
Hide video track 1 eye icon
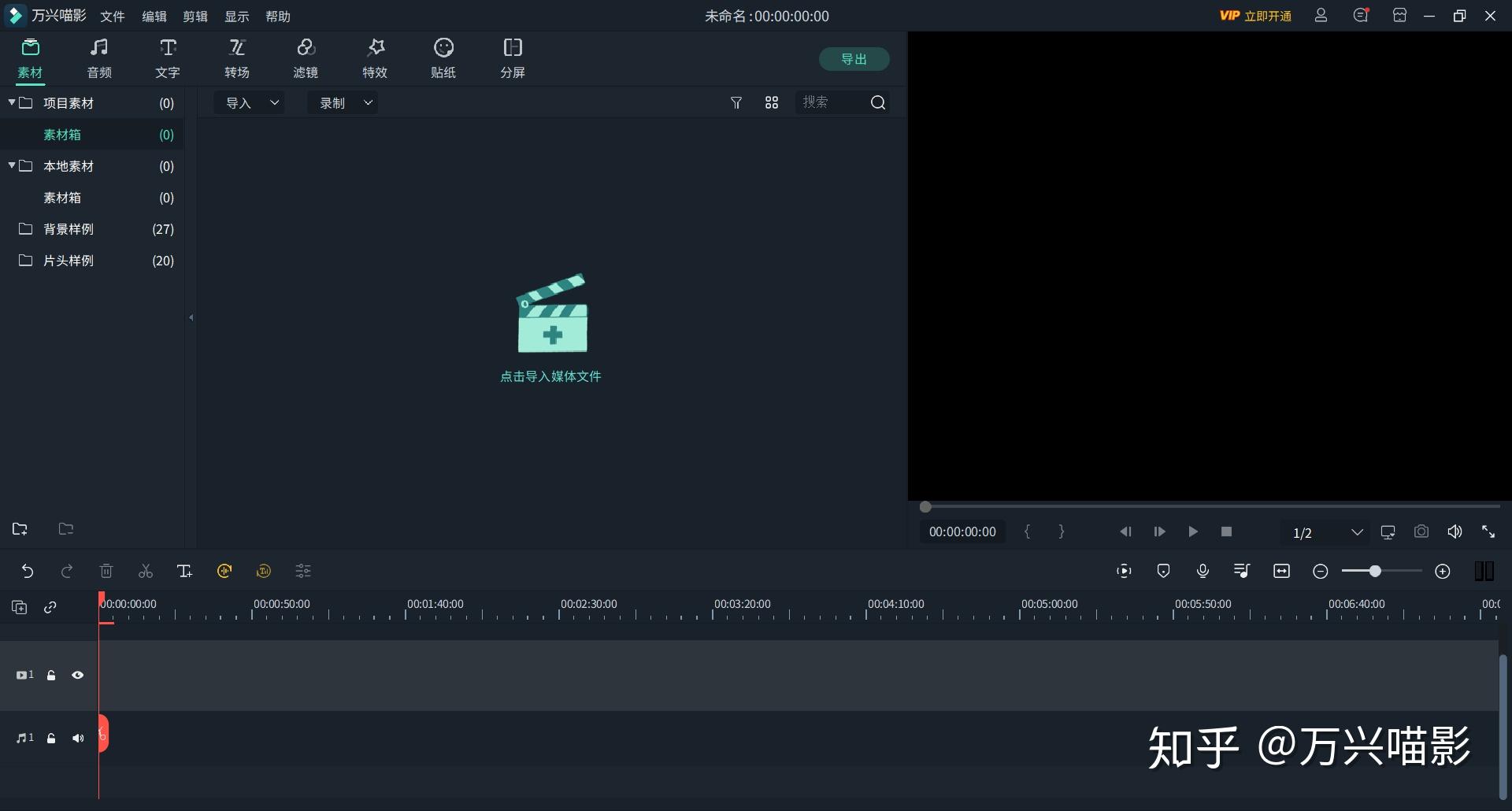78,675
